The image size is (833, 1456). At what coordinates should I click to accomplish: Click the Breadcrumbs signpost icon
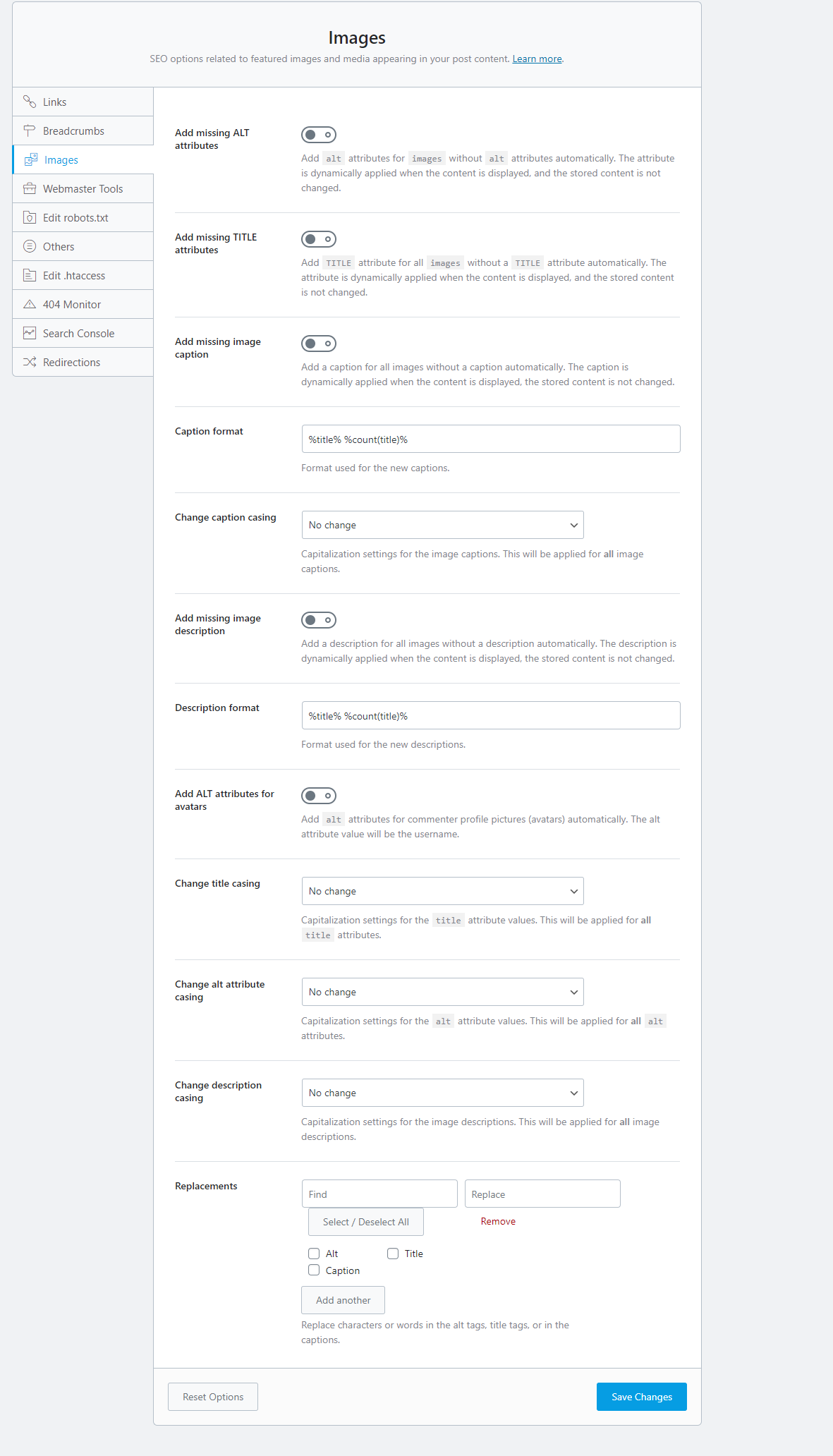coord(30,131)
